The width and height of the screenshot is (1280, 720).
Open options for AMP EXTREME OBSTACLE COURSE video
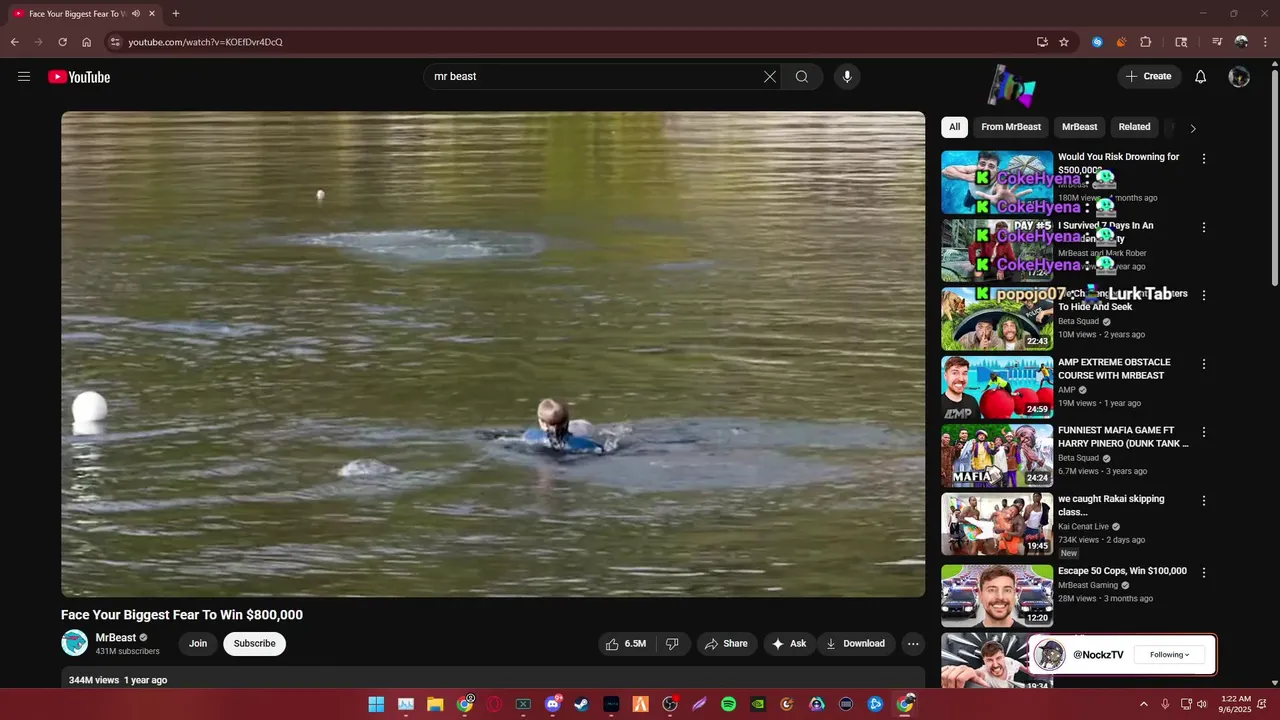tap(1204, 364)
